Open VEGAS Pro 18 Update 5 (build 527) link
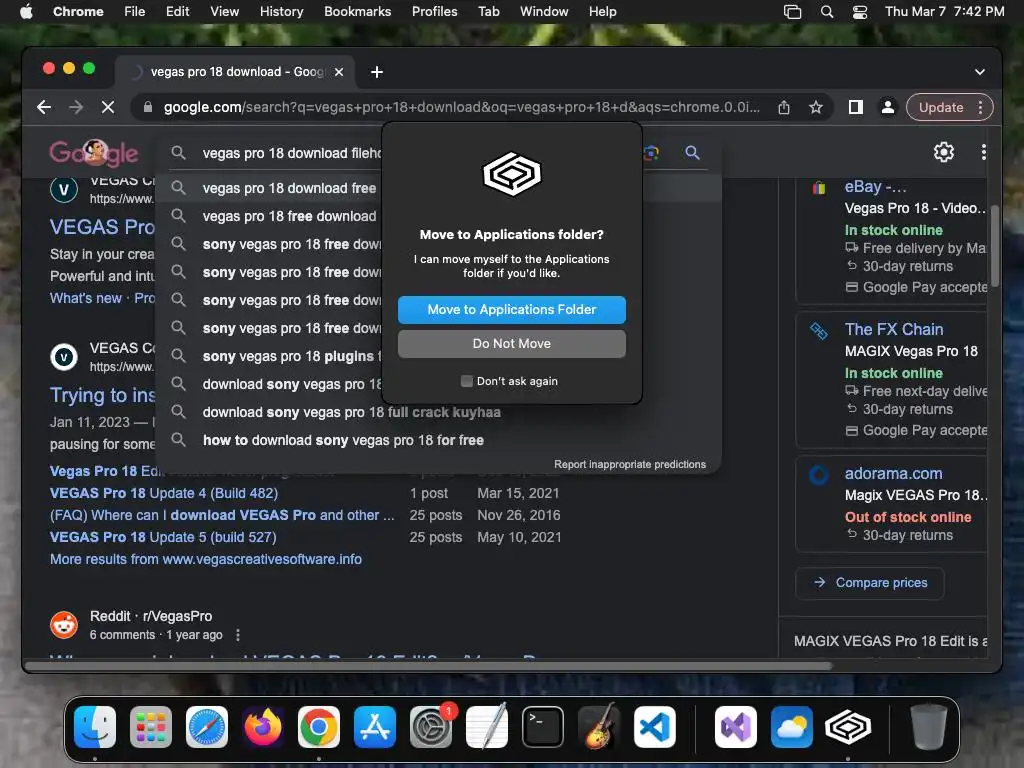The width and height of the screenshot is (1024, 768). tap(163, 537)
